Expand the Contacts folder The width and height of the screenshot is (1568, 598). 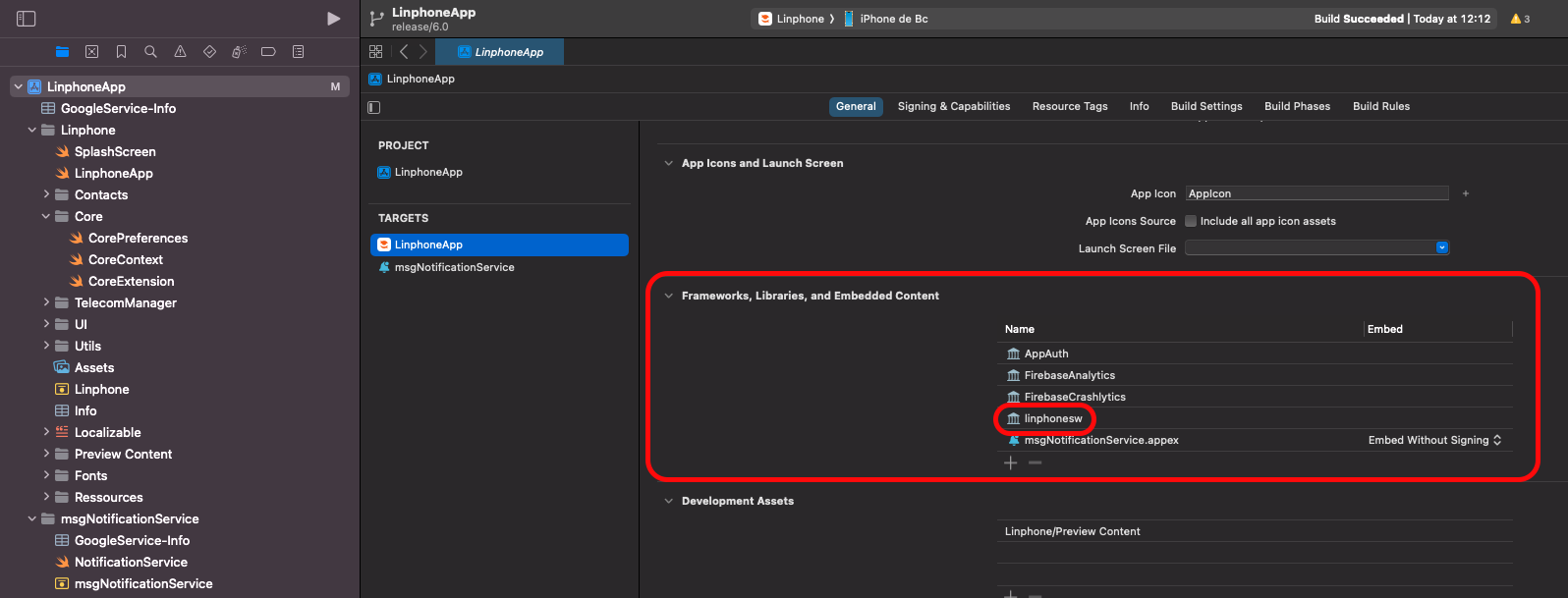point(46,194)
